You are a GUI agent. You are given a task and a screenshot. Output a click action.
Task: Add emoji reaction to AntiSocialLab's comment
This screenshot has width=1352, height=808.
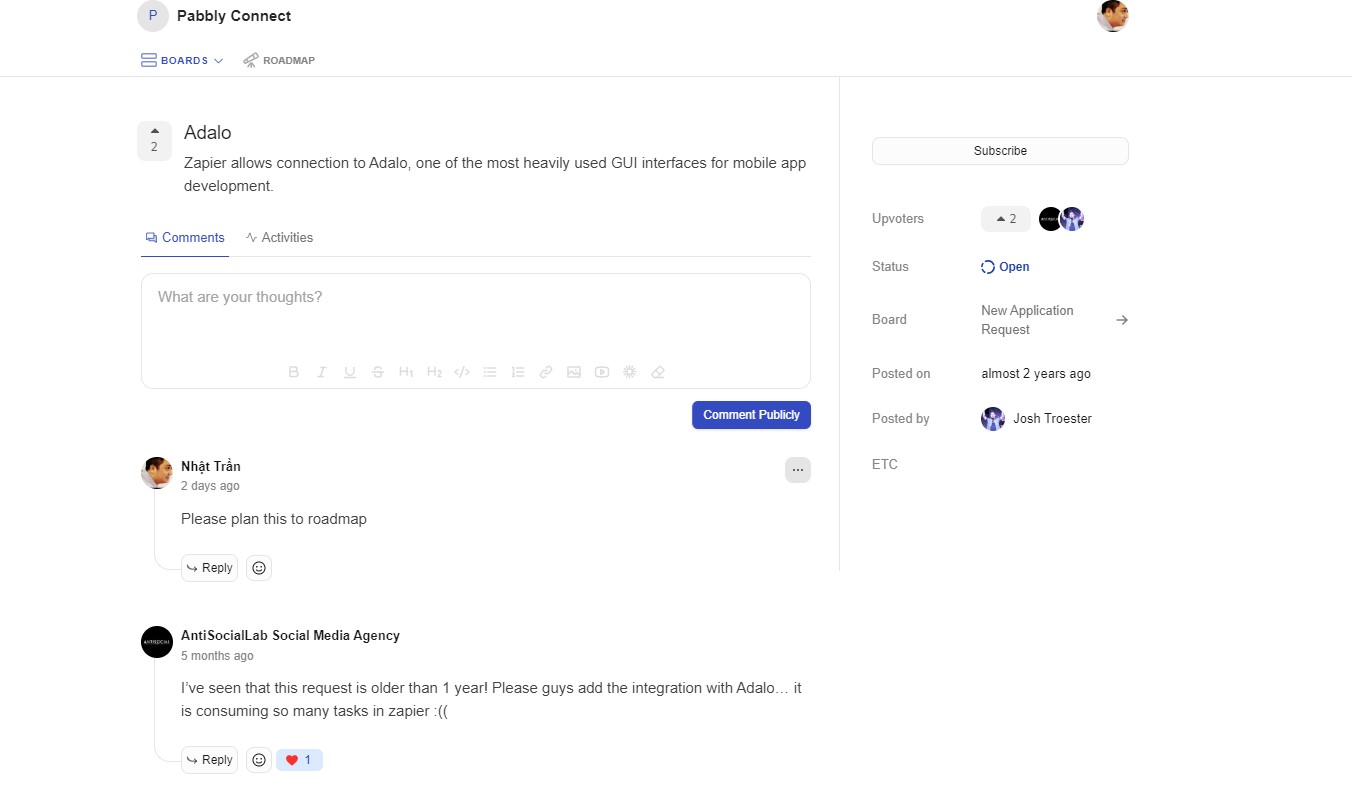(259, 760)
